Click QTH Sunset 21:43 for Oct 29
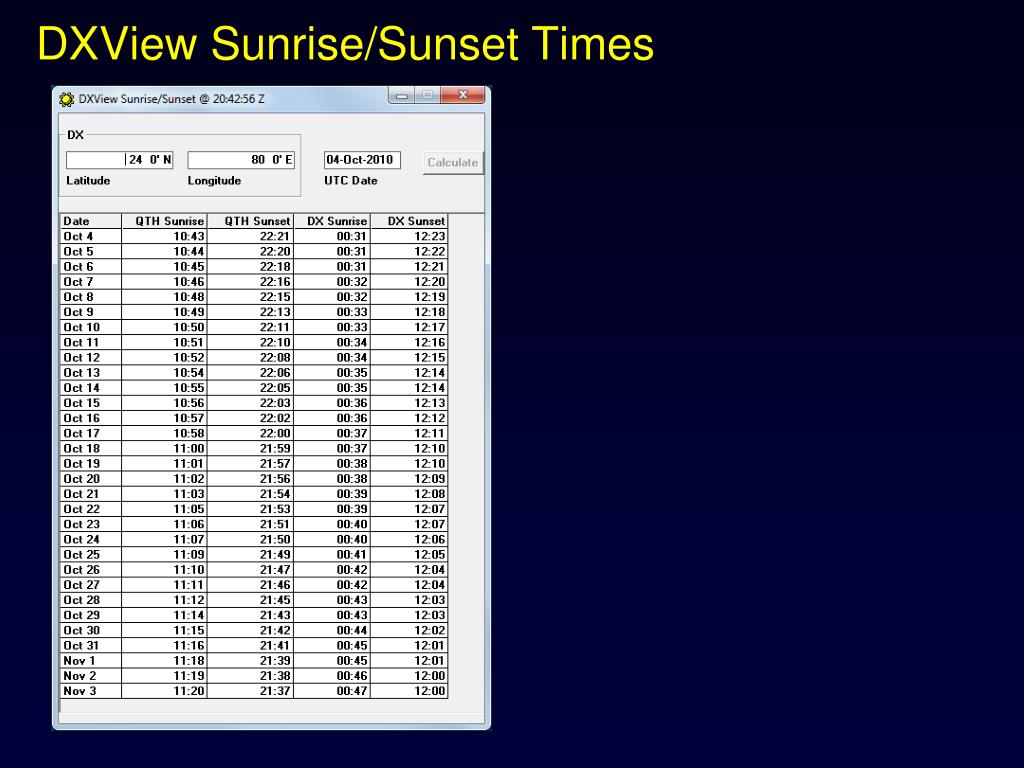The image size is (1024, 768). [251, 615]
